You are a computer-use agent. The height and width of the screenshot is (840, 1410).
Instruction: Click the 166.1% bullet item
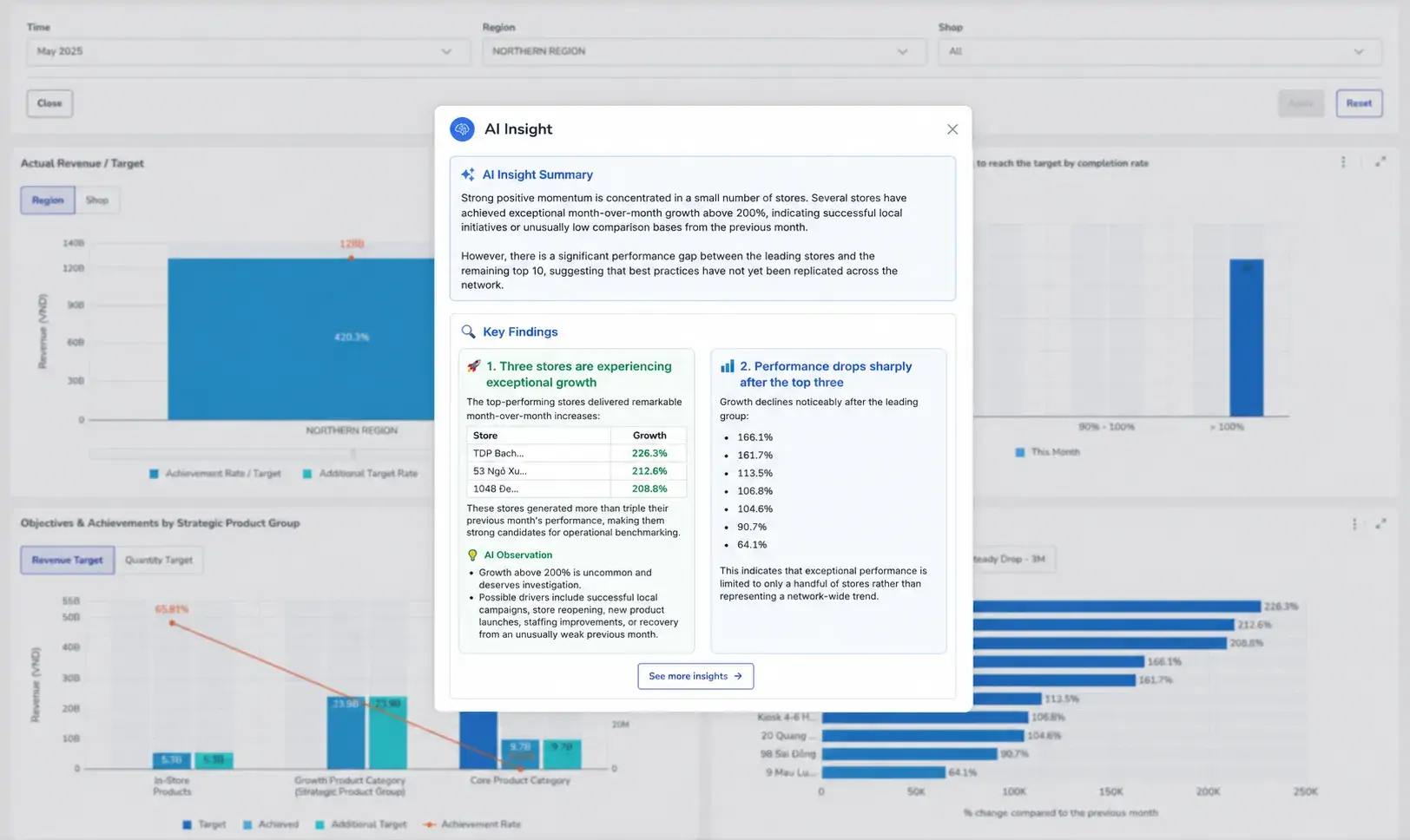[754, 437]
